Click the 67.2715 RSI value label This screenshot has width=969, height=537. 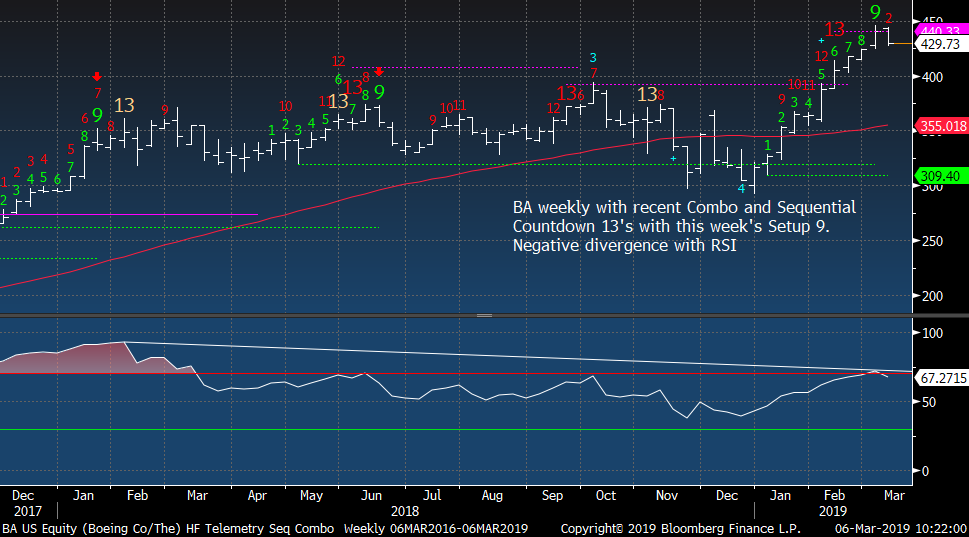[942, 378]
